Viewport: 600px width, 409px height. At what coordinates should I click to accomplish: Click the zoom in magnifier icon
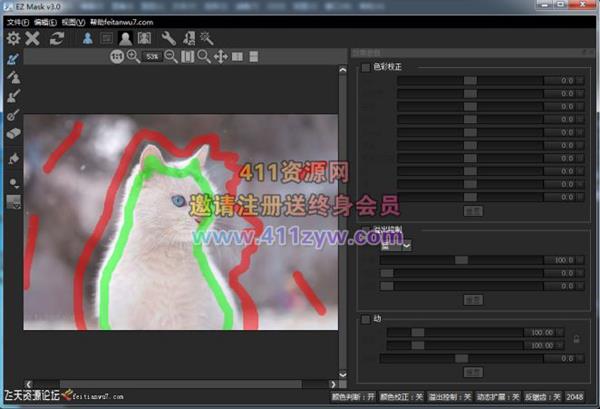tap(133, 57)
